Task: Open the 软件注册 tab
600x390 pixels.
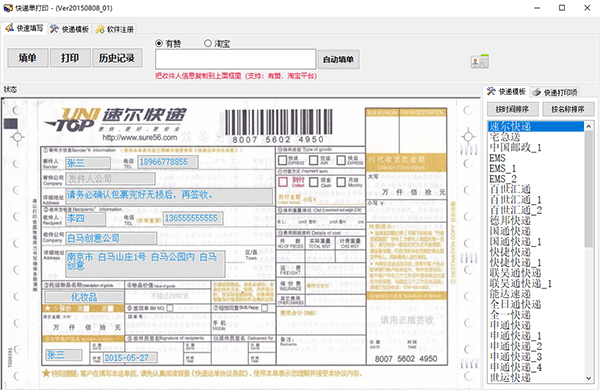Action: point(115,29)
